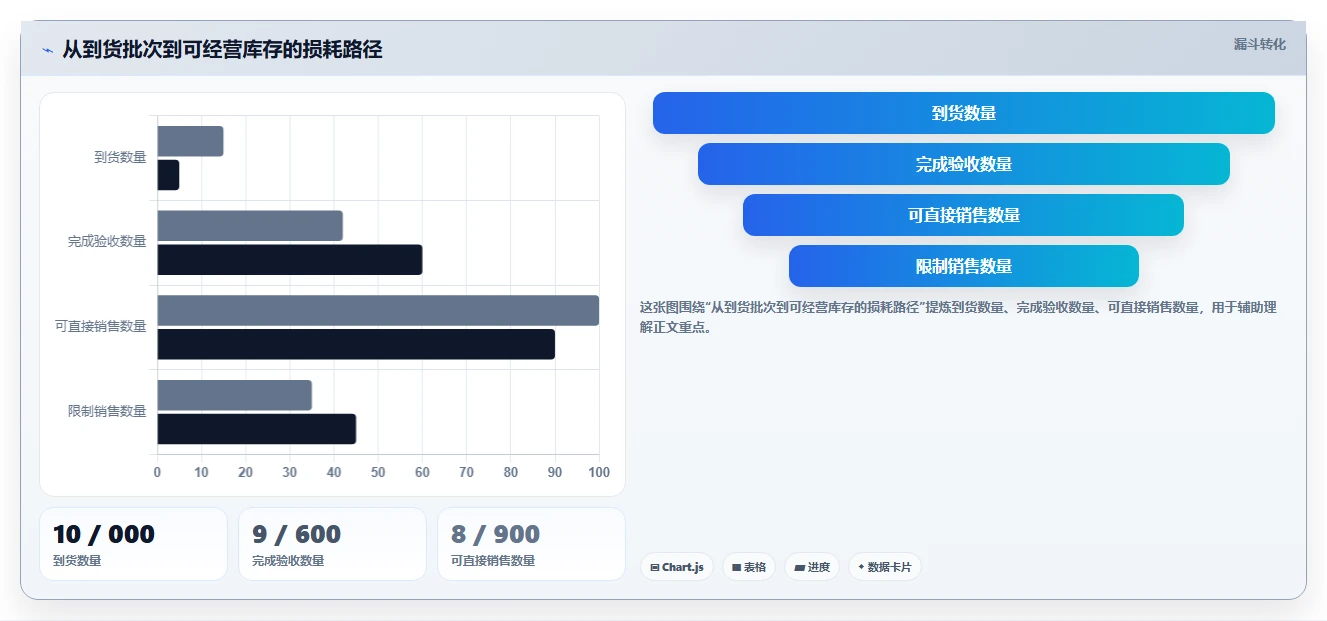Click the Chart.js tag chip

point(677,567)
